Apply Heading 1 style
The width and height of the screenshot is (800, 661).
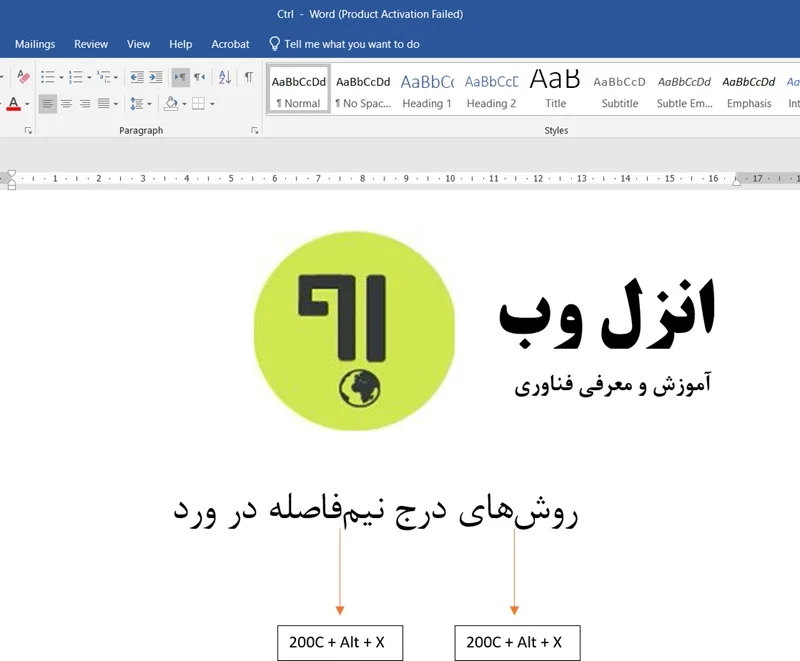[427, 89]
